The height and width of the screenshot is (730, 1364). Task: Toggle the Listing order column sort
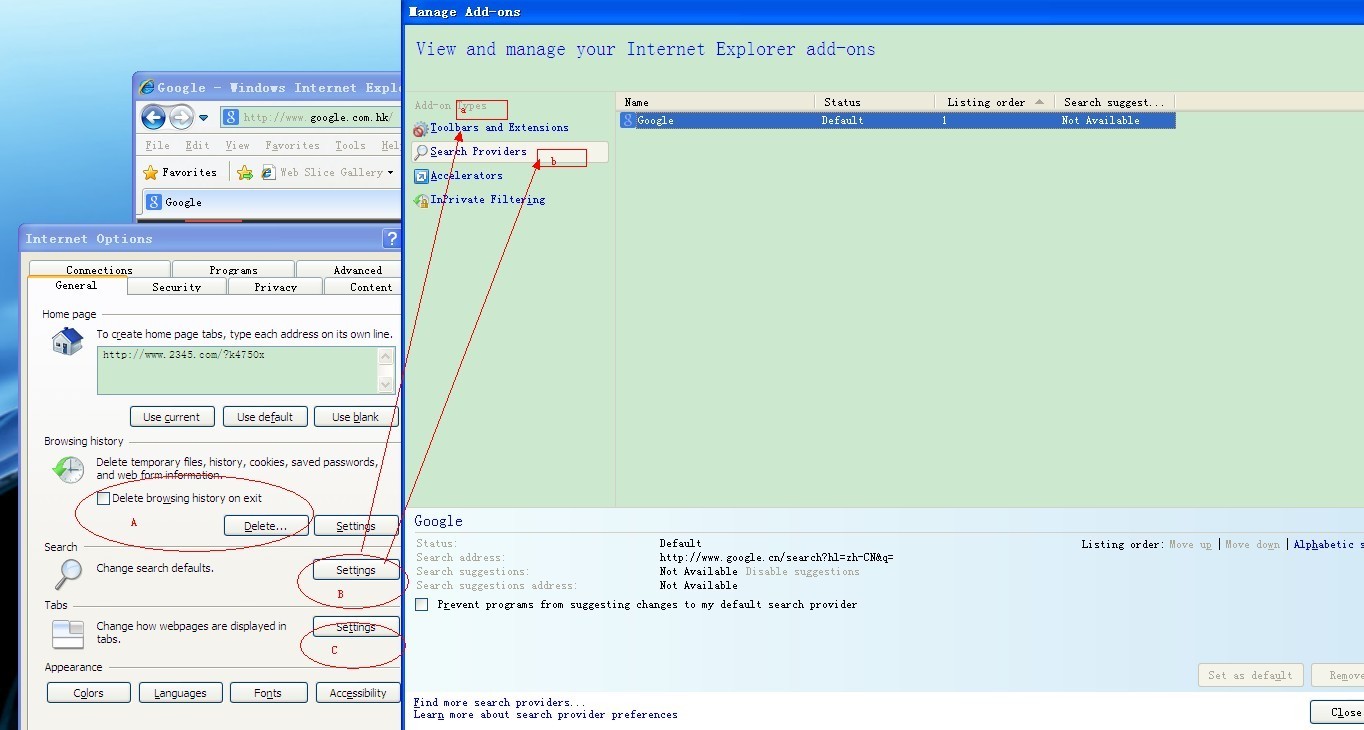[994, 102]
